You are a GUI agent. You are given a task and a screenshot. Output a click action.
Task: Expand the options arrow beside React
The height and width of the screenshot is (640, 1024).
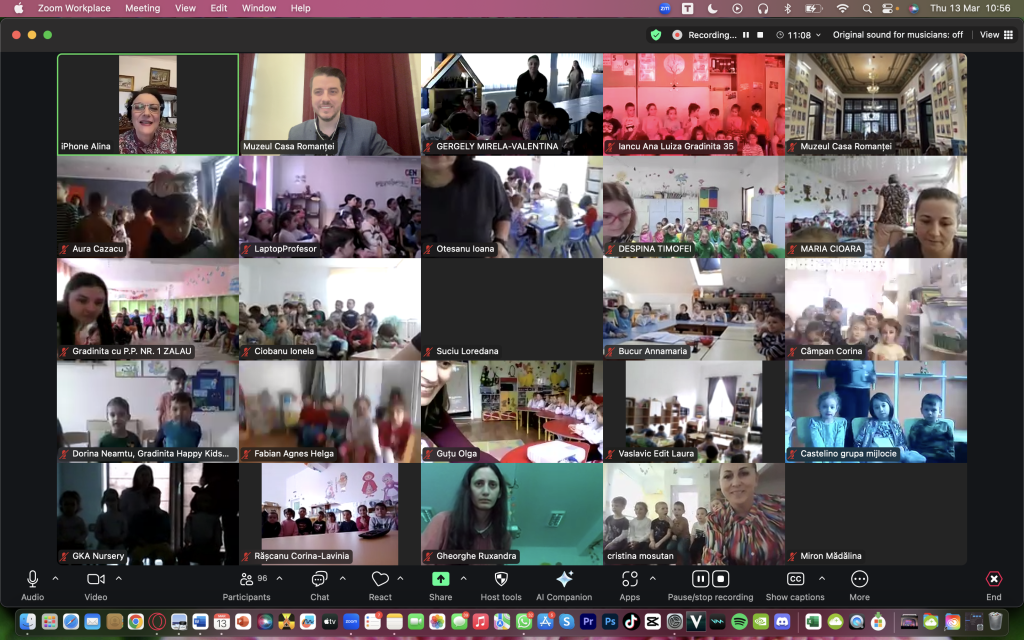pyautogui.click(x=400, y=579)
